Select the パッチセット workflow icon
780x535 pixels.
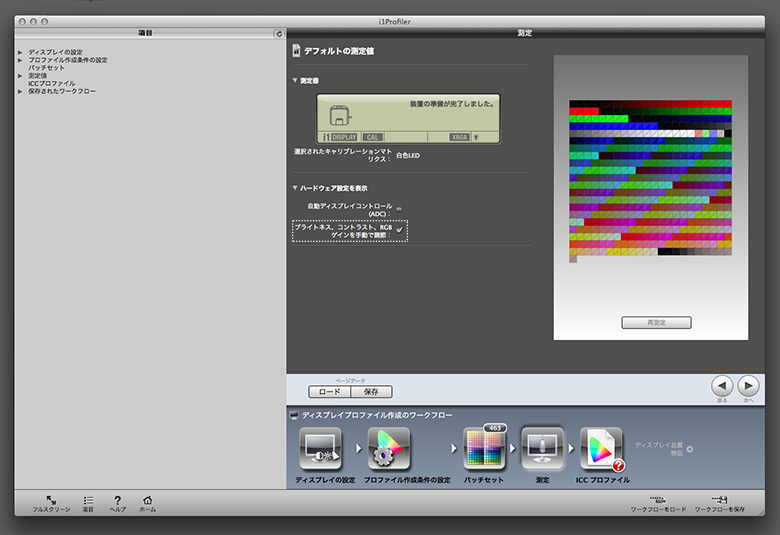(x=486, y=450)
